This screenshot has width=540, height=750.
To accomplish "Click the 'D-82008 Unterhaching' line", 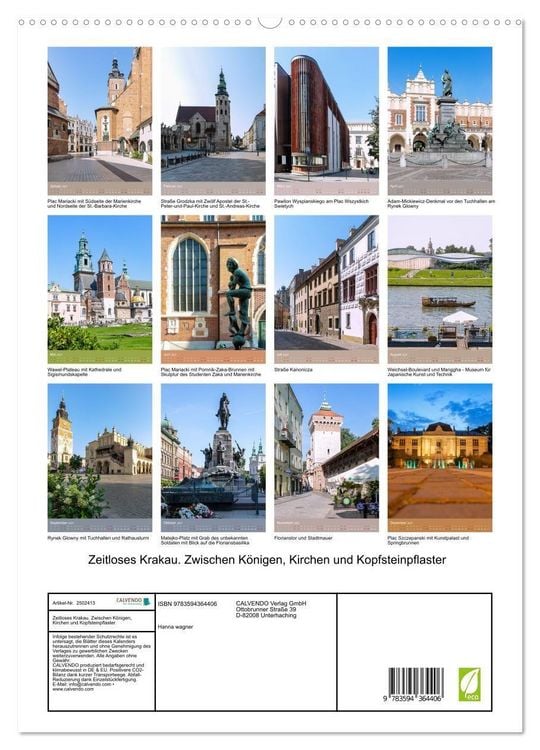I will coord(266,616).
